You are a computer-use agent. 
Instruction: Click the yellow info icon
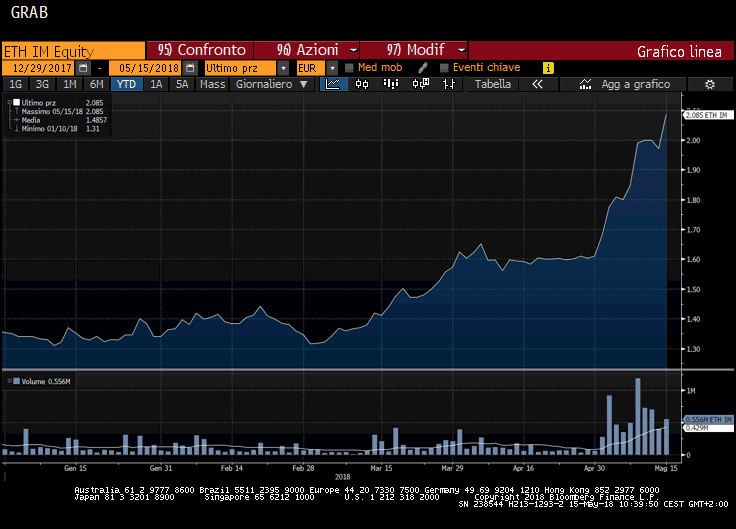pos(548,67)
